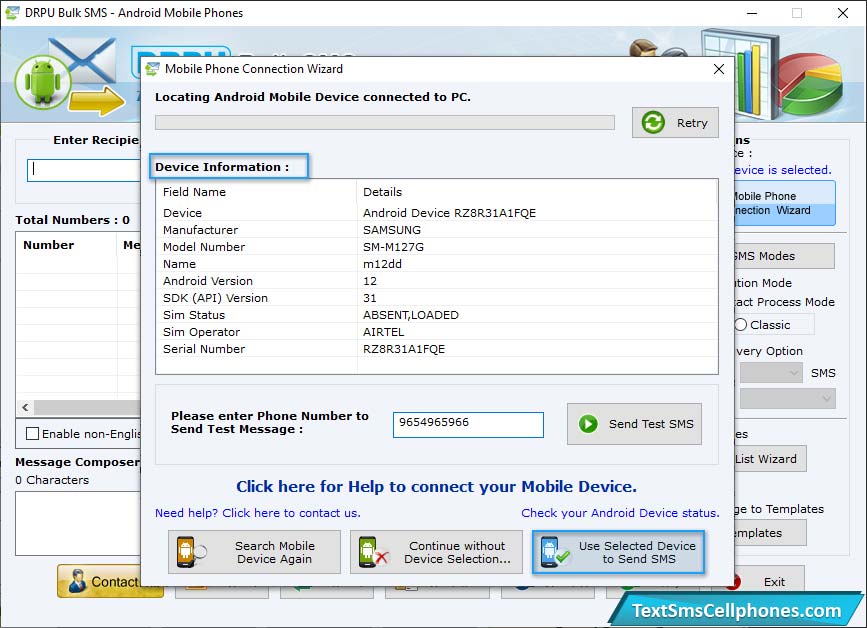This screenshot has height=628, width=867.
Task: Click Use Selected Device to Send SMS button
Action: tap(618, 552)
